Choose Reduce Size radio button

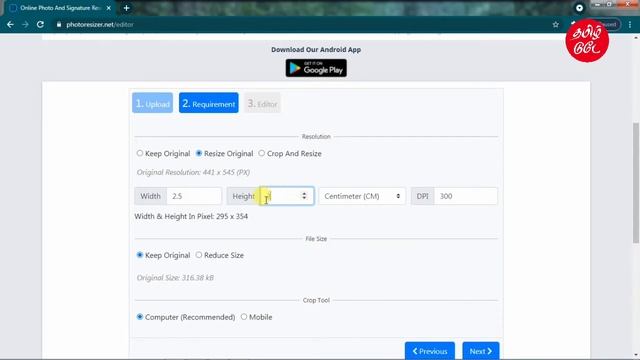tap(199, 255)
